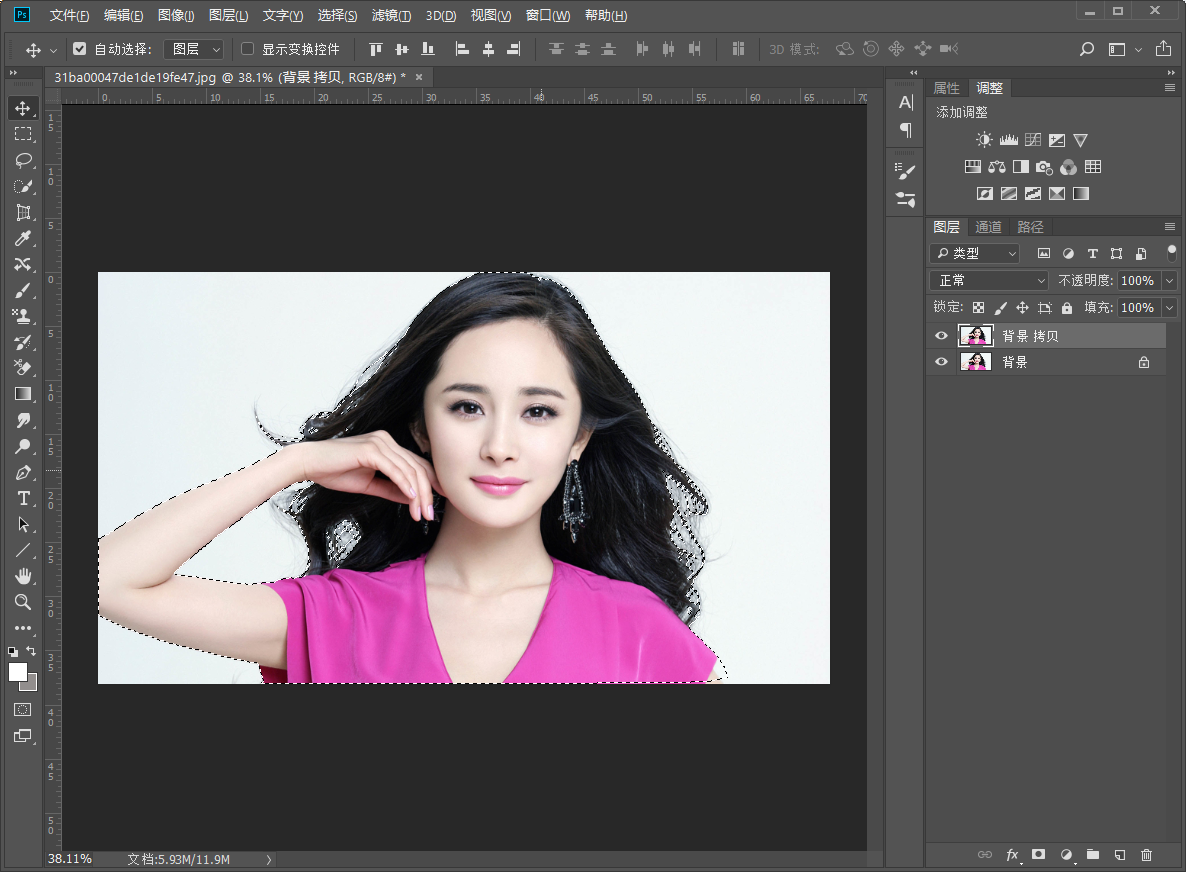Switch to the 通道 tab
The height and width of the screenshot is (872, 1186).
click(988, 227)
